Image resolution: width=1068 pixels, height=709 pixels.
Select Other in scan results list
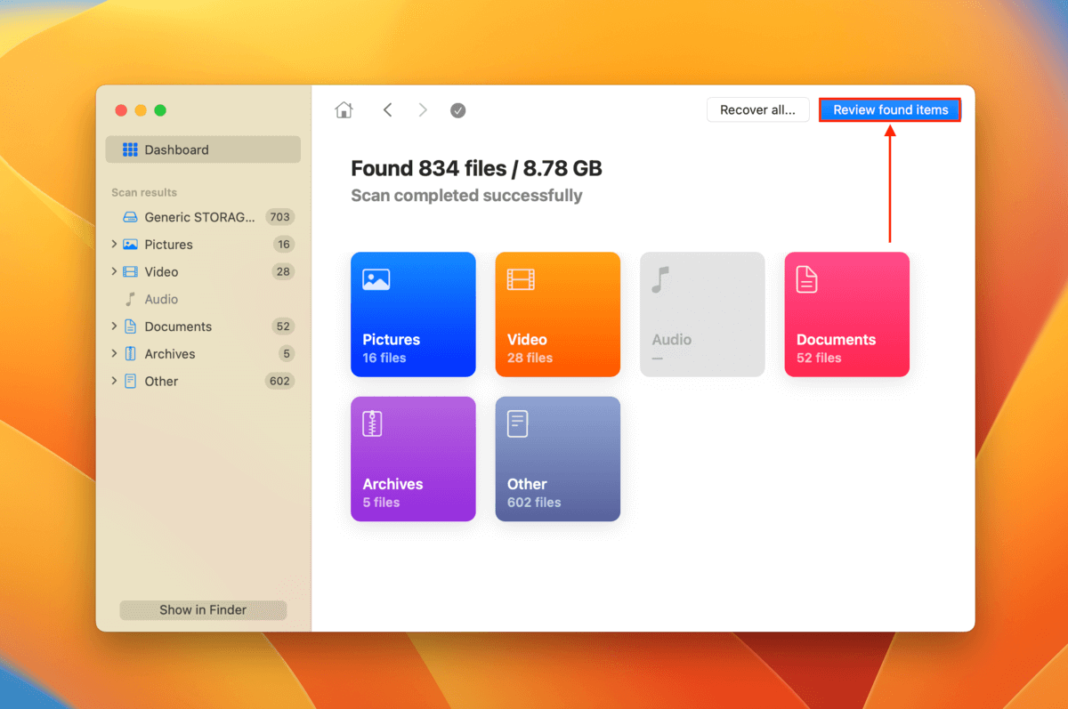pyautogui.click(x=161, y=381)
